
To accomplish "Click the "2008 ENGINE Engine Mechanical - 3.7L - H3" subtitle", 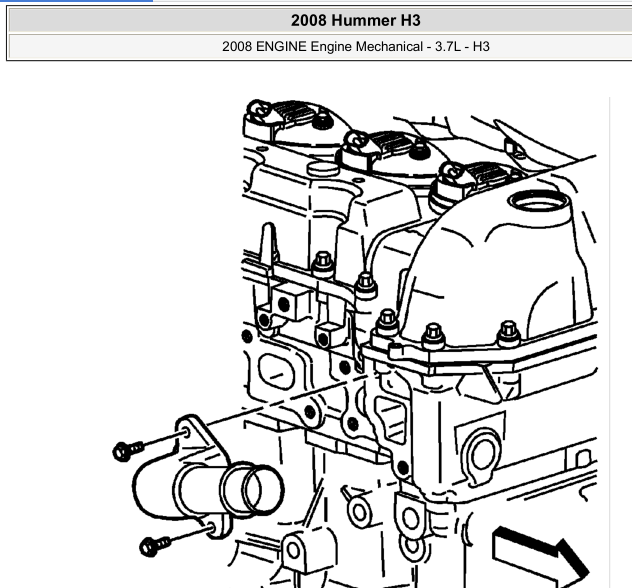I will pos(356,46).
